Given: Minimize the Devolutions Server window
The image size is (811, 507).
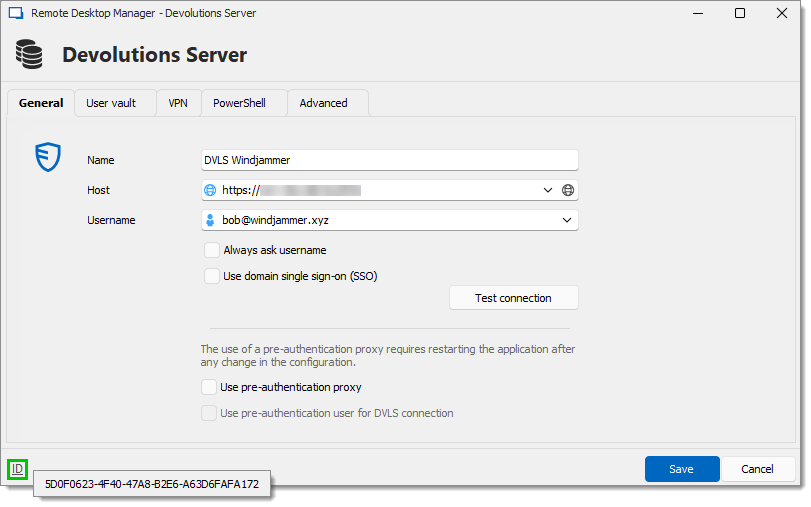Looking at the screenshot, I should pos(698,13).
